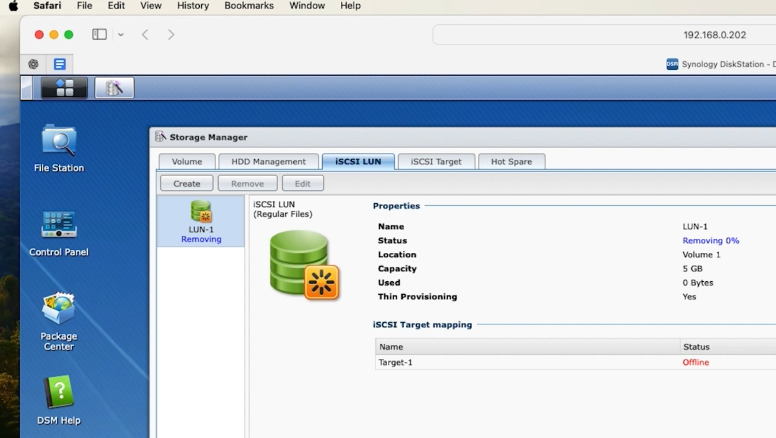Open sidebar options dropdown chevron
Screen dimensions: 776x438
(x=121, y=35)
